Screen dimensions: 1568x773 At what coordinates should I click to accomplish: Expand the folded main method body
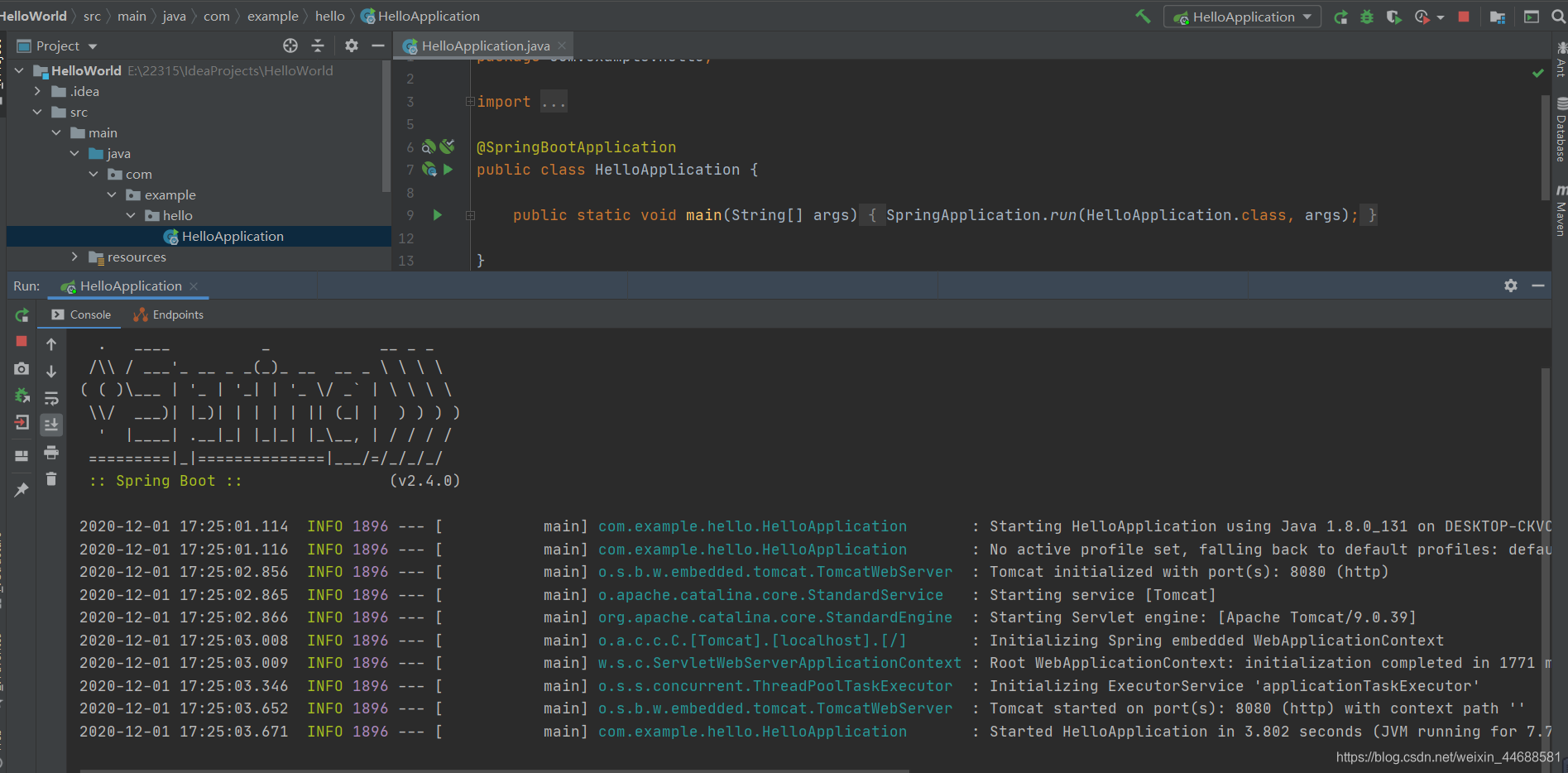coord(470,215)
